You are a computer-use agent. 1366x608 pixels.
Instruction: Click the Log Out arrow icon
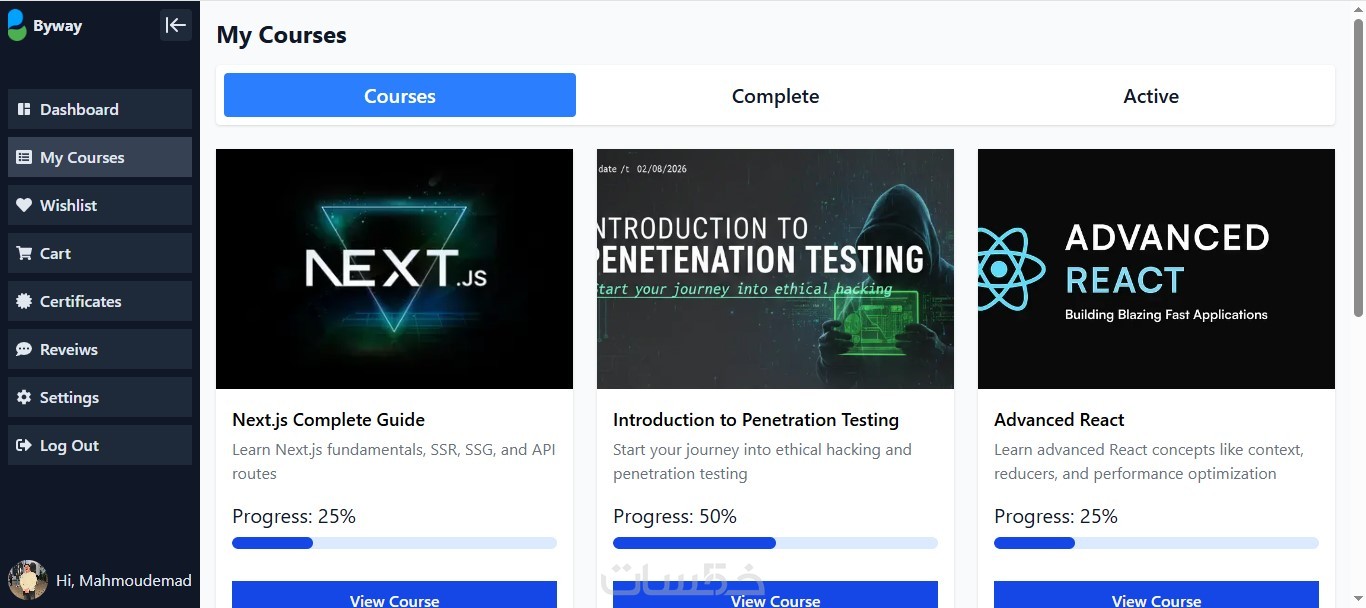coord(24,445)
